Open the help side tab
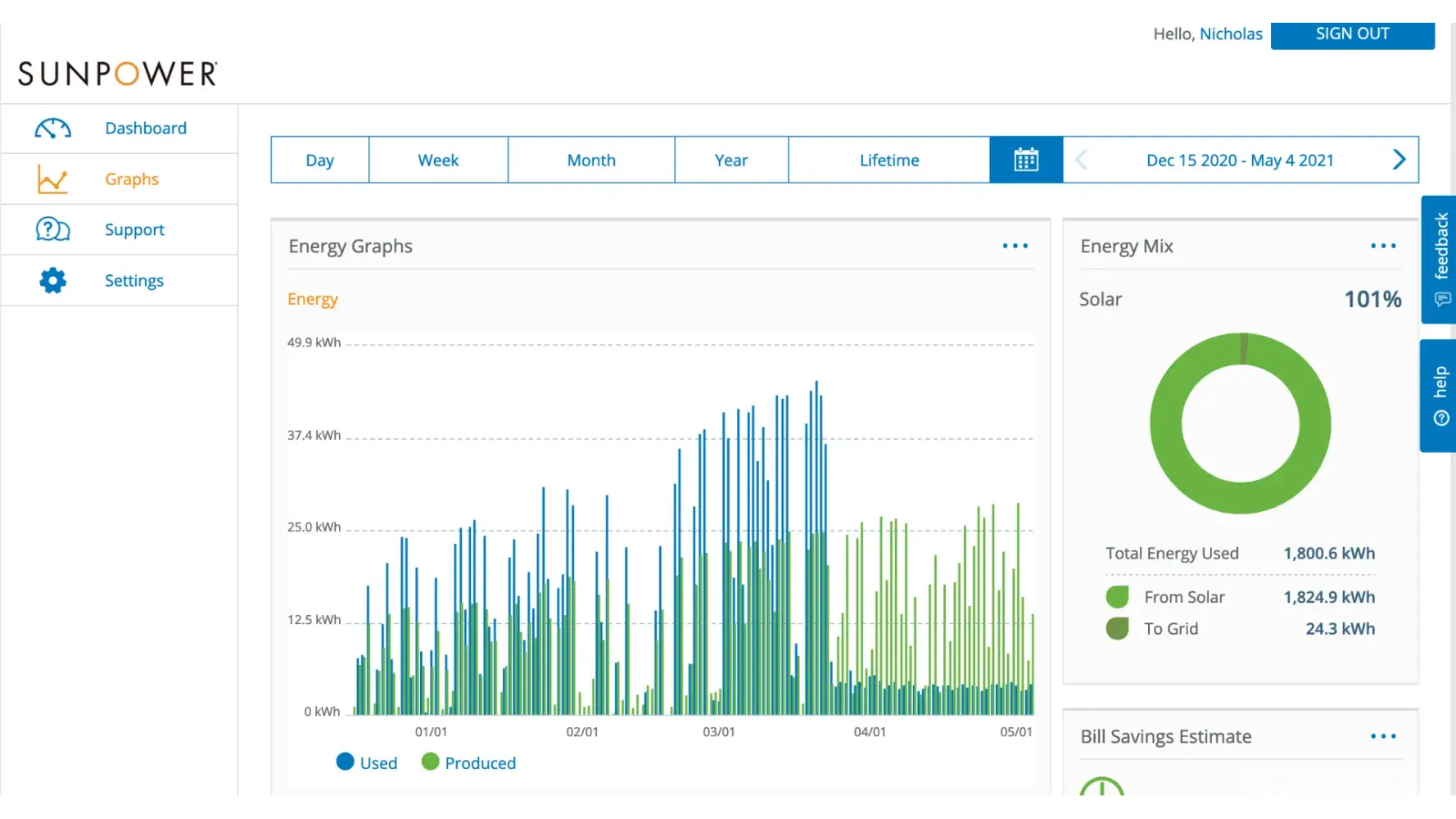The width and height of the screenshot is (1456, 819). point(1439,396)
